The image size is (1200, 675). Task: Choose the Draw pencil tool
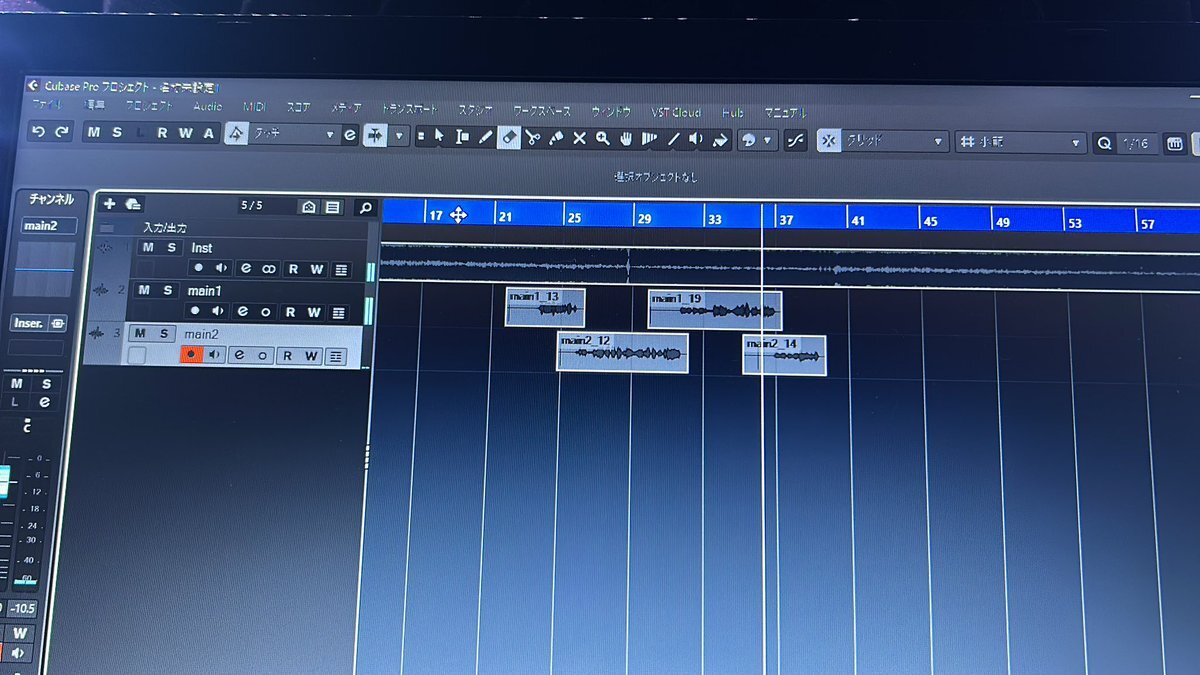click(485, 138)
